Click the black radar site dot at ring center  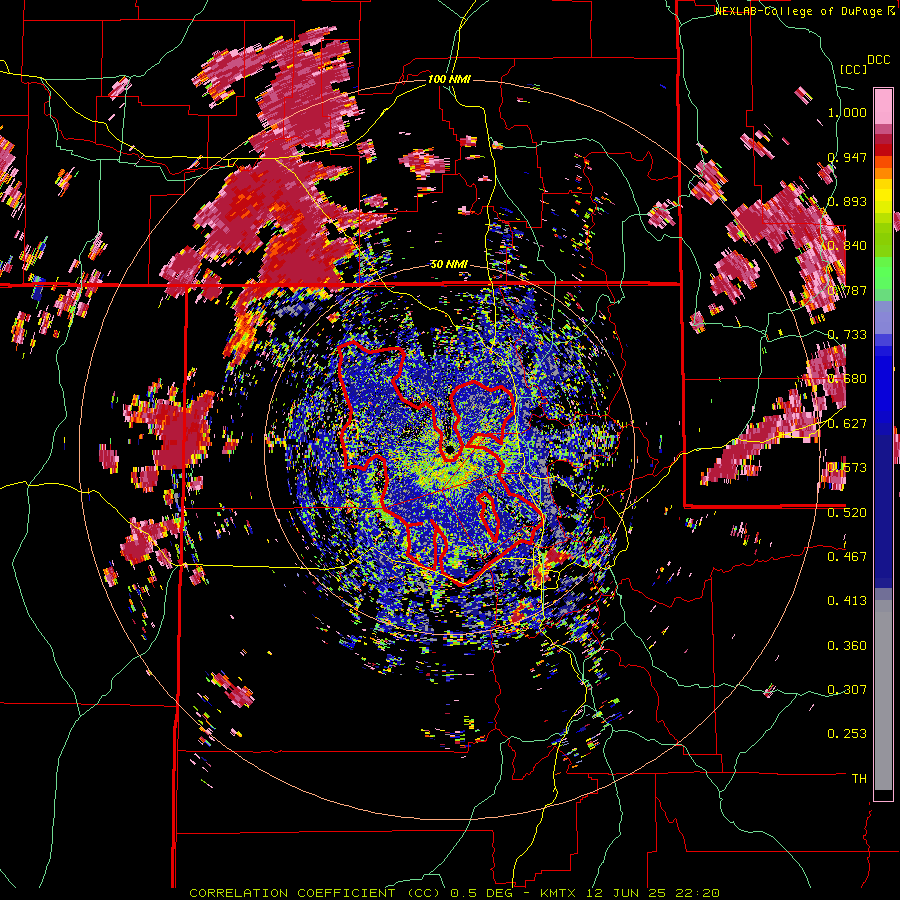[x=451, y=448]
